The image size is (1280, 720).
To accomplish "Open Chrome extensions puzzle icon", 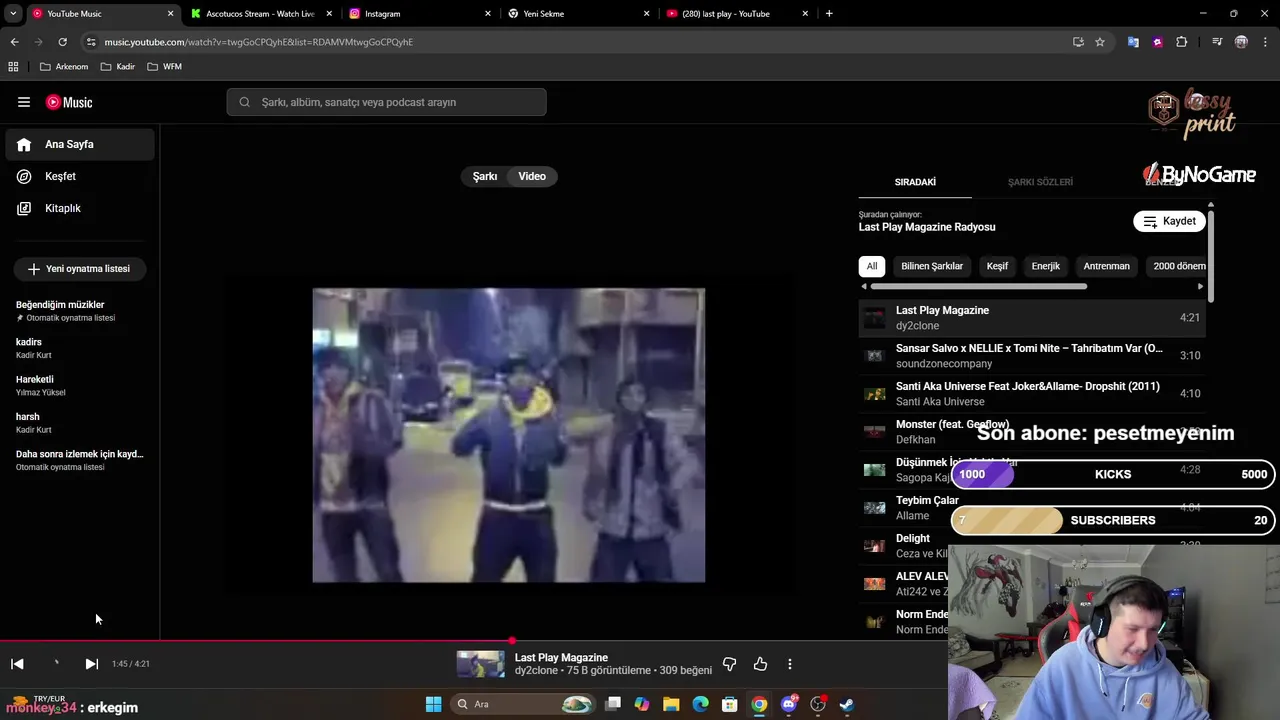I will click(1182, 42).
